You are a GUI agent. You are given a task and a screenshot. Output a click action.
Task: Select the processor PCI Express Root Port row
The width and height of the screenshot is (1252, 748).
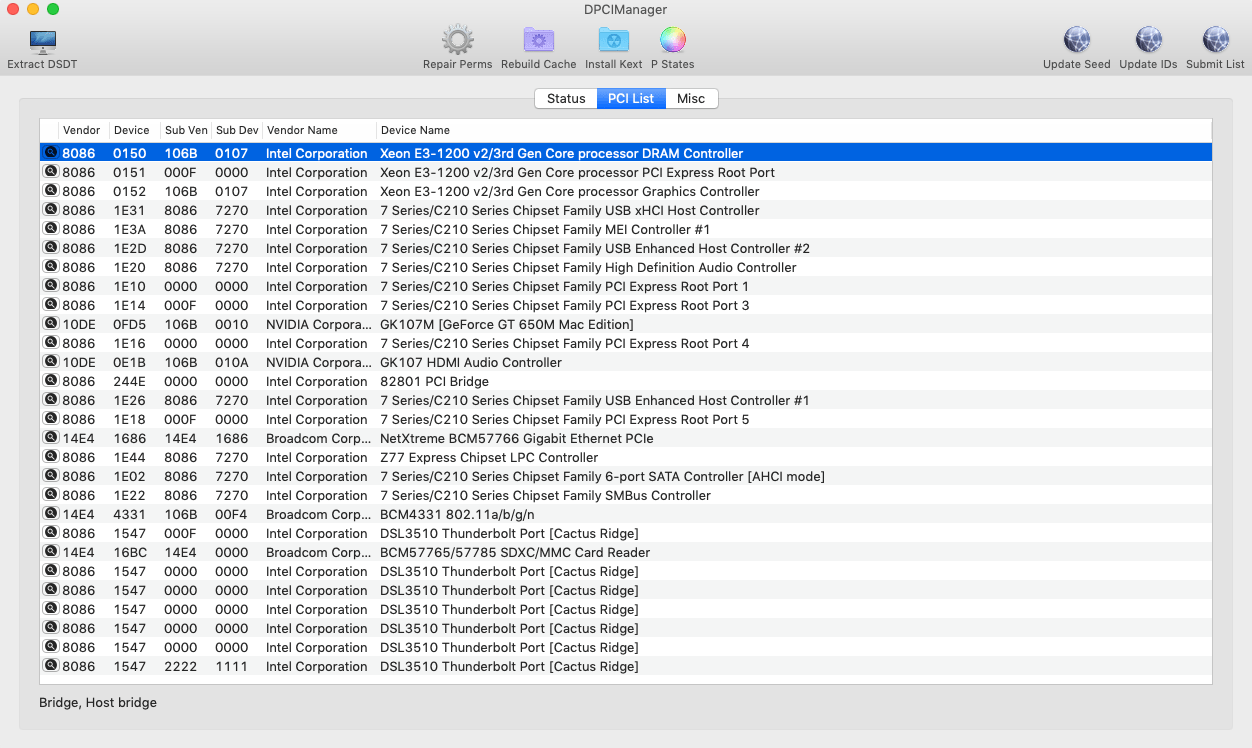[x=626, y=172]
